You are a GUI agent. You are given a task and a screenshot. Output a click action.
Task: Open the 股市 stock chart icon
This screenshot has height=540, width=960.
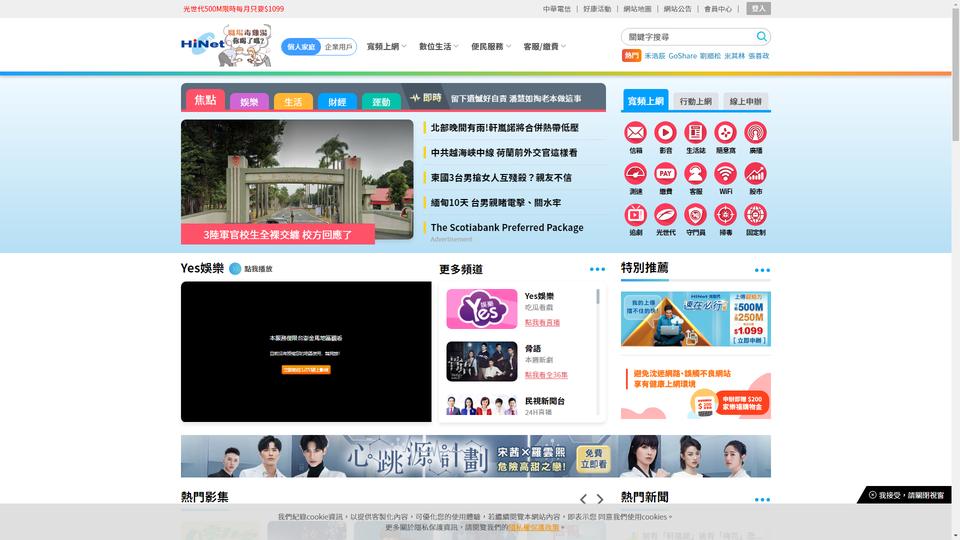point(756,174)
